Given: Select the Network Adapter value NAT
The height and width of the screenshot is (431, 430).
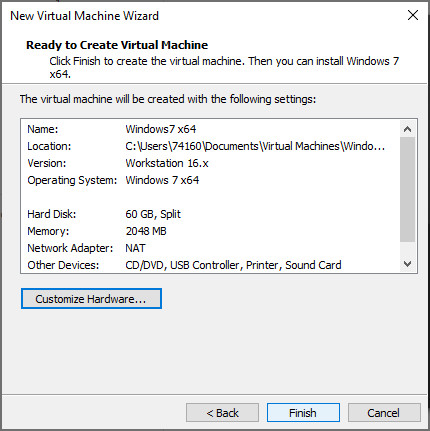Looking at the screenshot, I should (135, 248).
